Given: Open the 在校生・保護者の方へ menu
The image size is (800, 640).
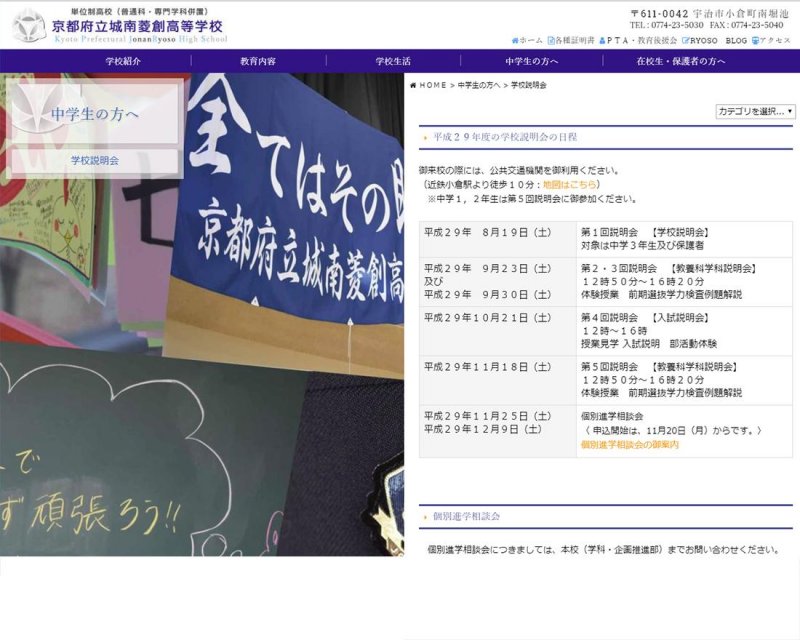Looking at the screenshot, I should 681,61.
